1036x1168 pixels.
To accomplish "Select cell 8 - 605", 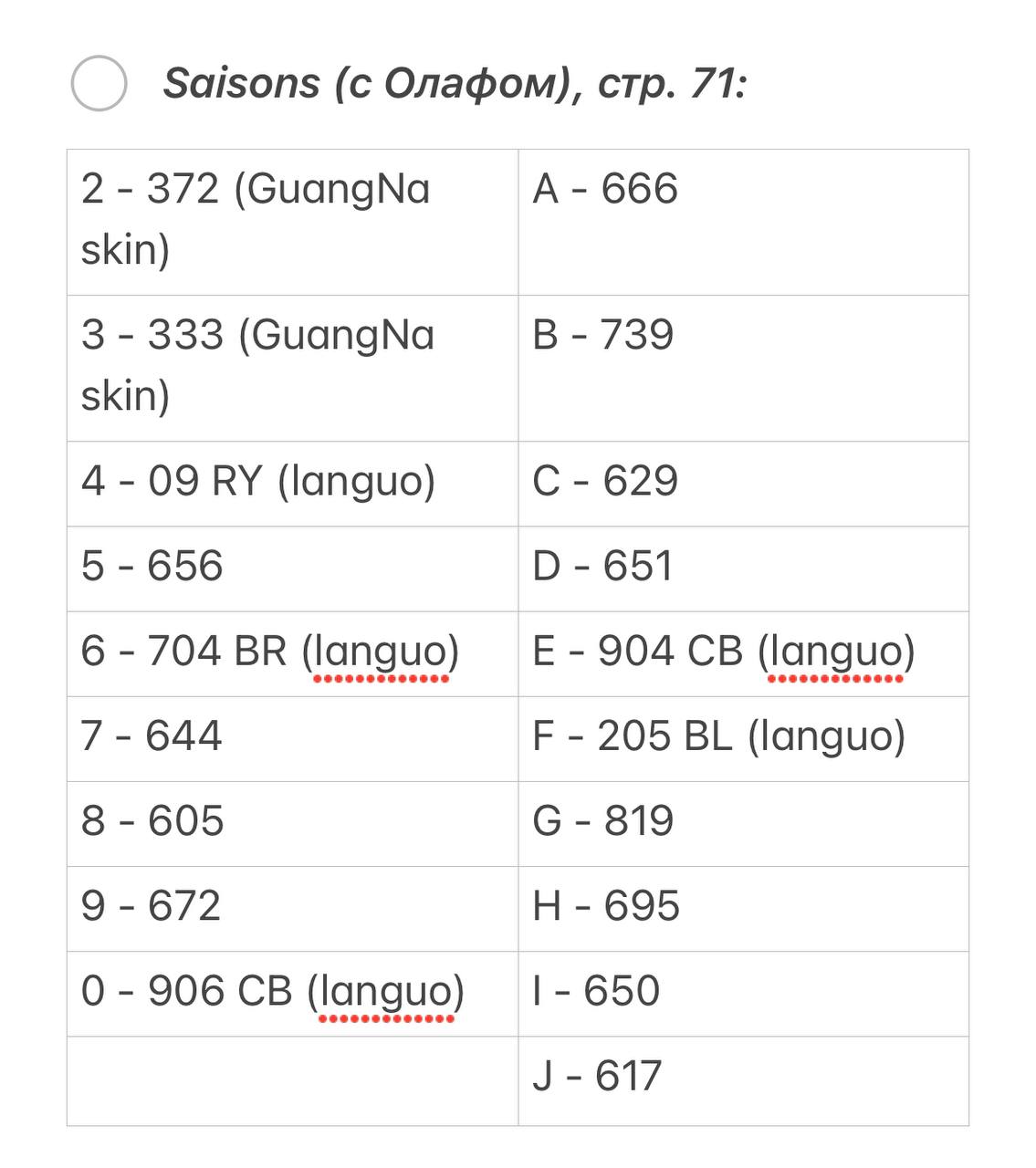I will 292,823.
